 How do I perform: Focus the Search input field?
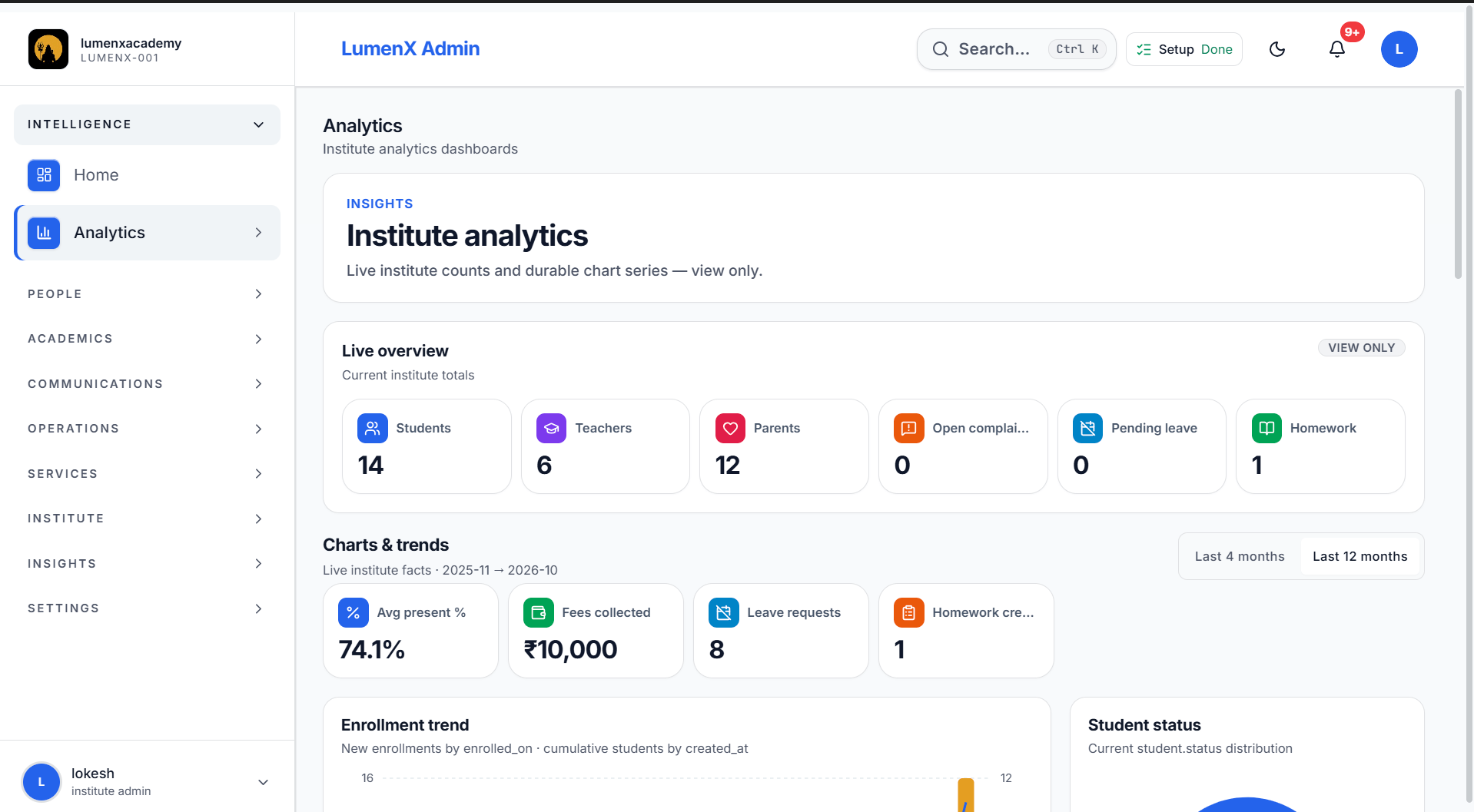[x=1016, y=49]
